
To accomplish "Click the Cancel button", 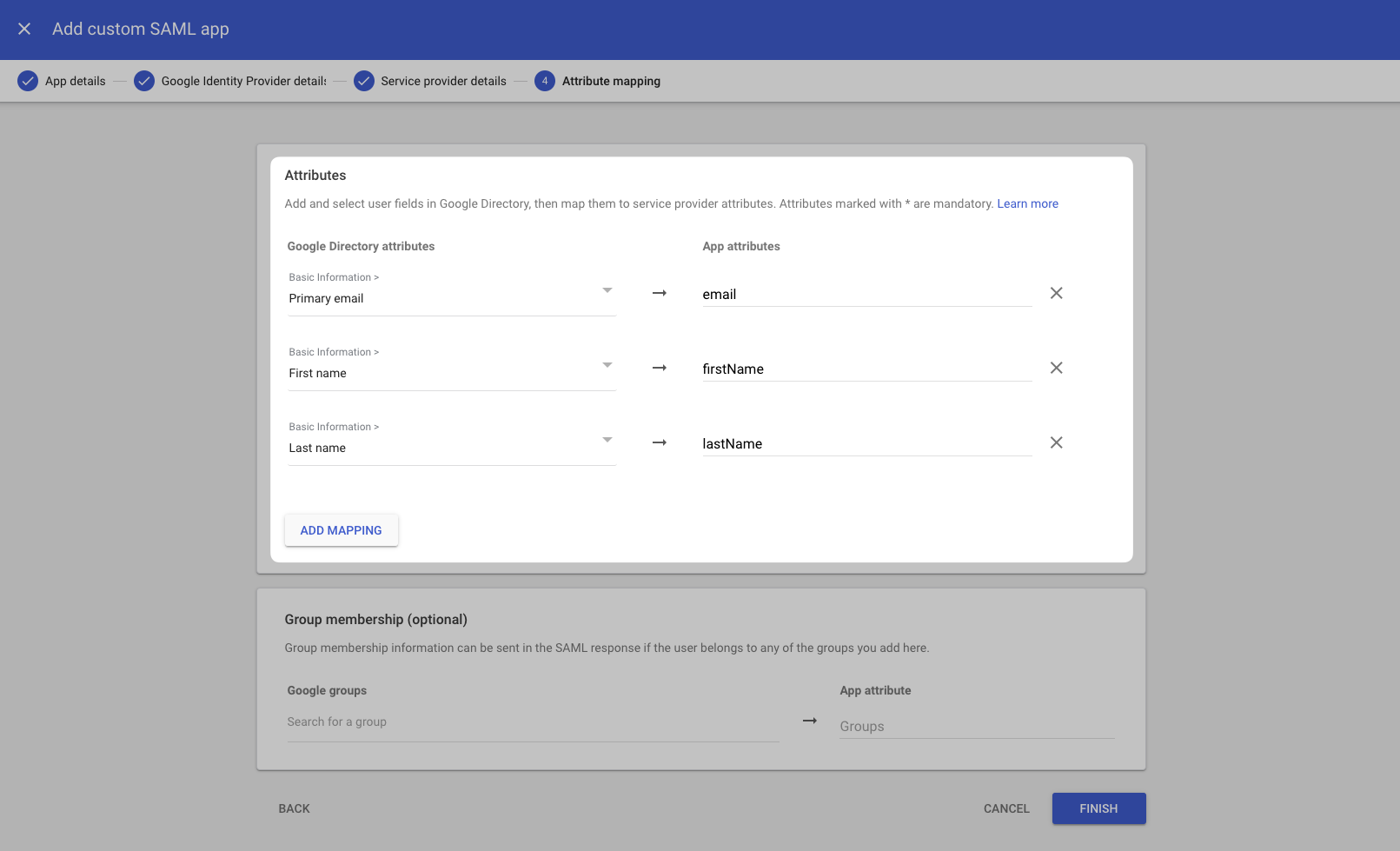I will pyautogui.click(x=1006, y=808).
